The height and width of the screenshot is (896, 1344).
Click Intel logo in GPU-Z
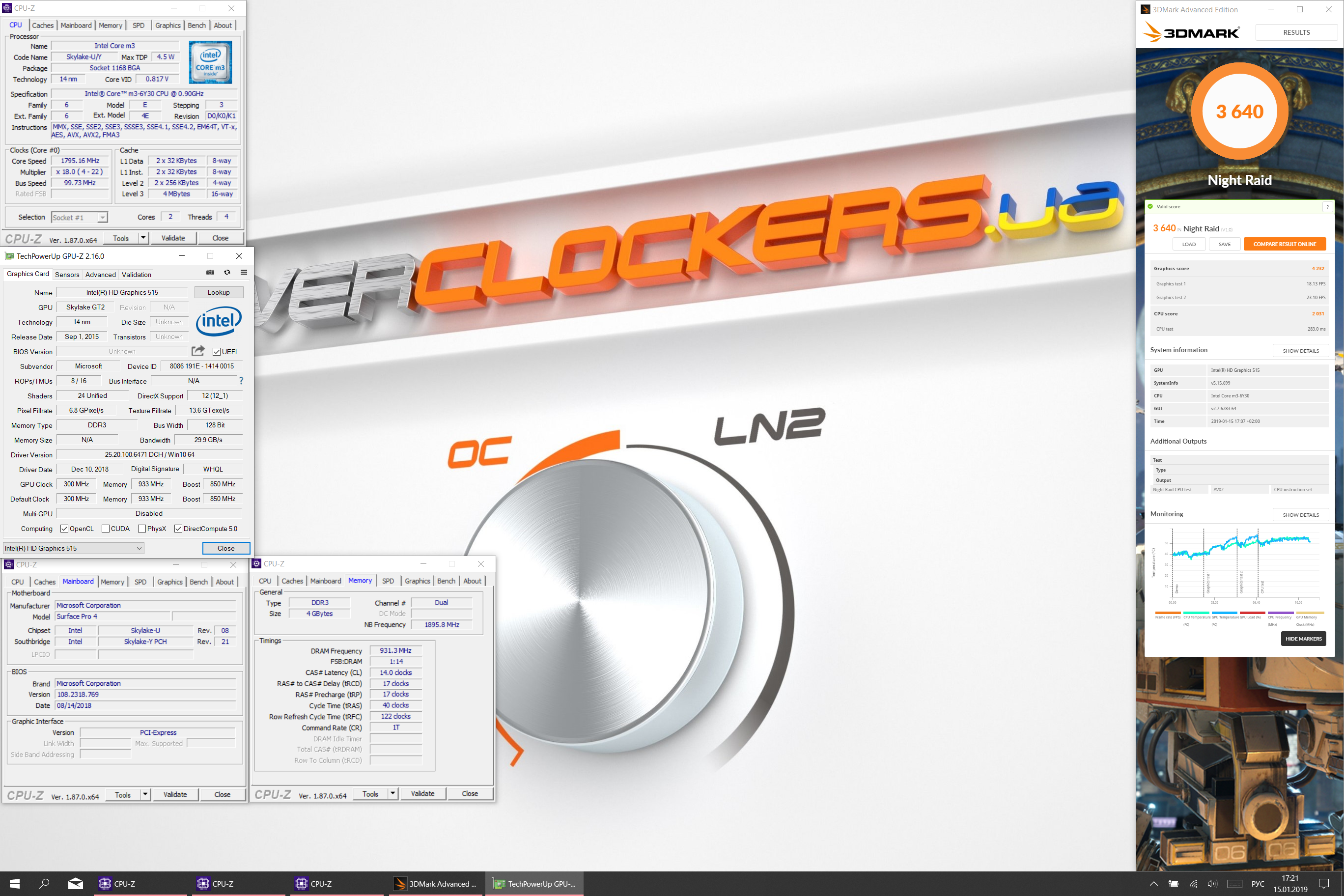click(218, 321)
